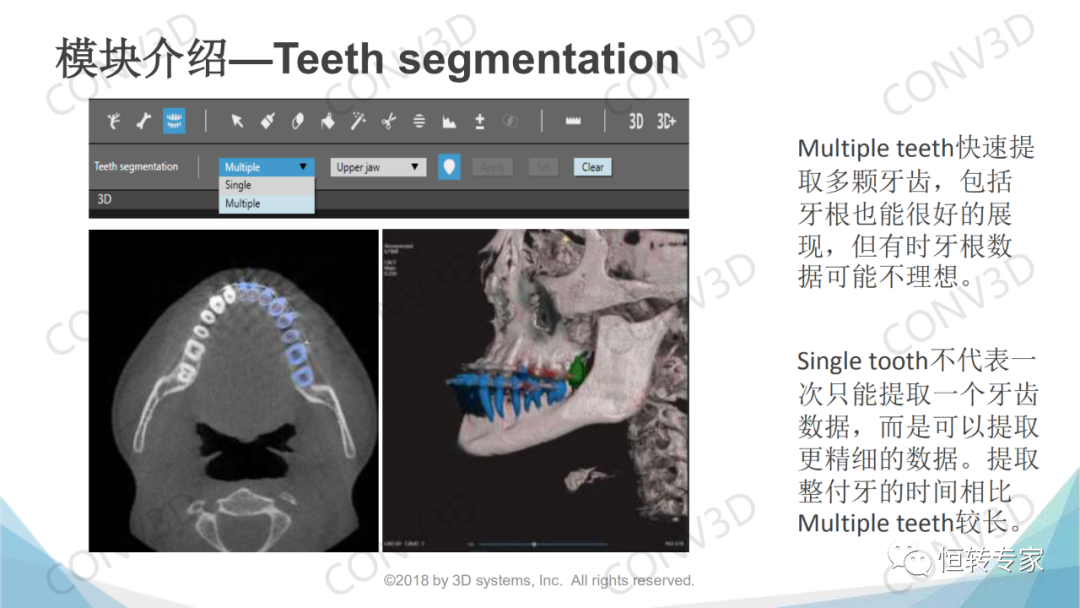Click the plus/minus grow-shrink icon
The image size is (1080, 608).
point(479,121)
